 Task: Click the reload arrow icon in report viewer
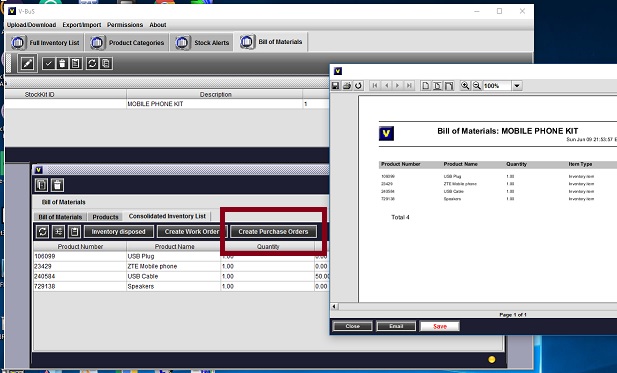tap(358, 85)
